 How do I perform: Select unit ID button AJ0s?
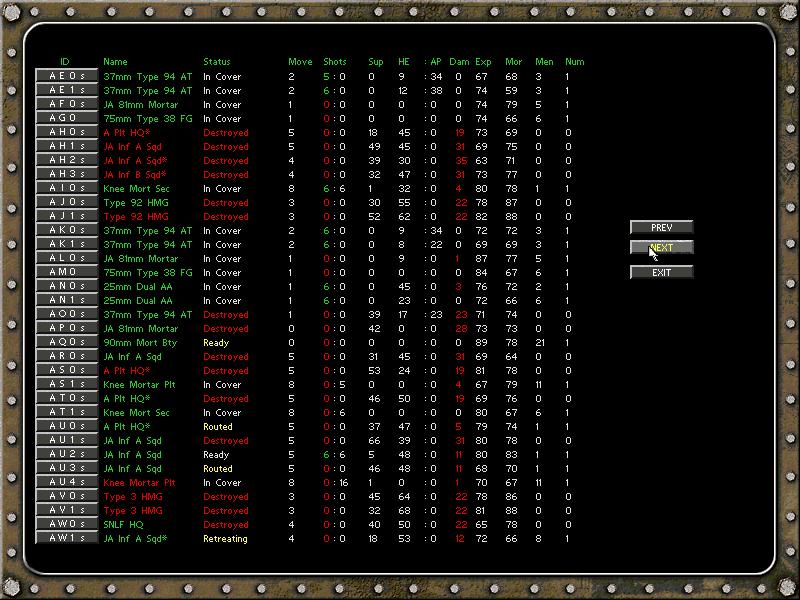point(66,202)
